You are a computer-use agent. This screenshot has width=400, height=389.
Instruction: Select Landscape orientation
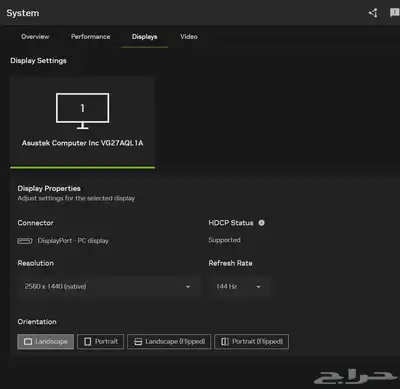click(46, 341)
